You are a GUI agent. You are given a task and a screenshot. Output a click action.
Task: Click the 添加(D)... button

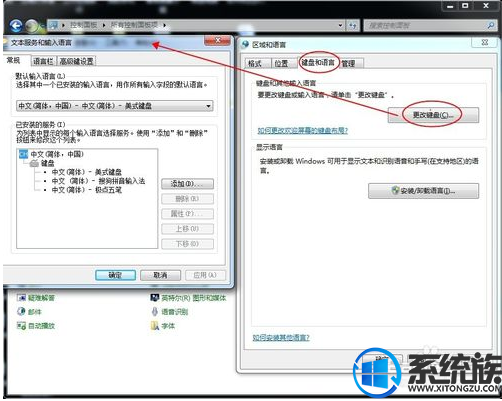[187, 184]
